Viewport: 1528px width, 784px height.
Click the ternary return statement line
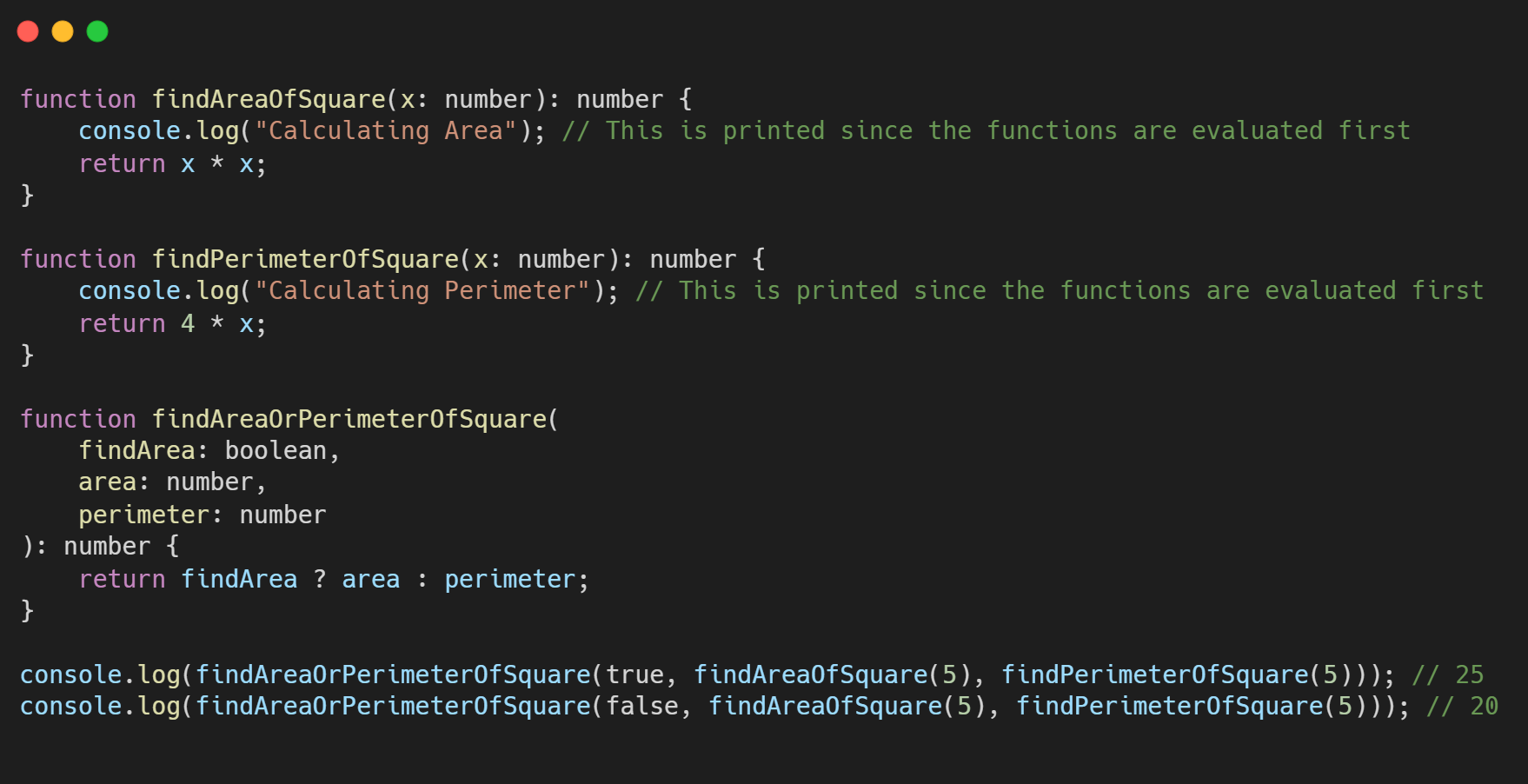coord(334,580)
